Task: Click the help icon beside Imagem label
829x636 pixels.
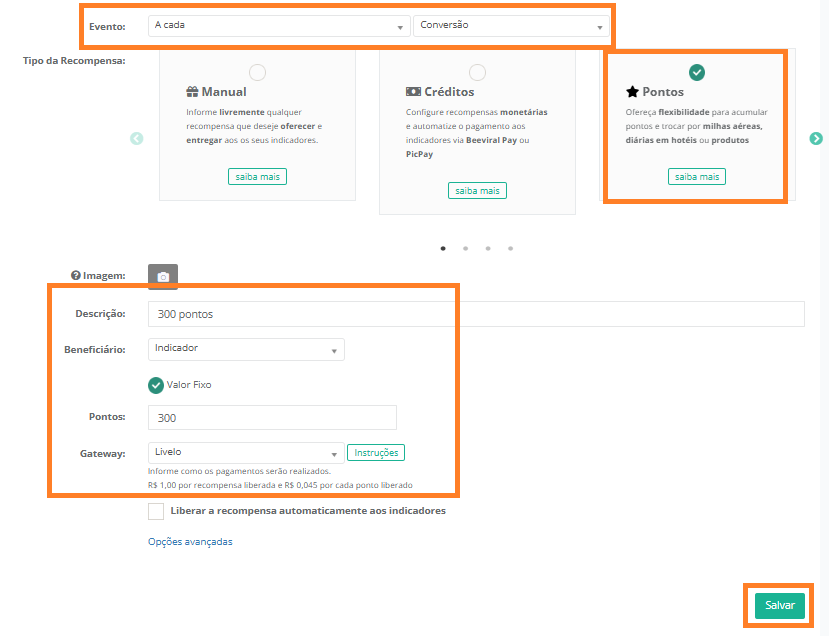Action: 76,275
